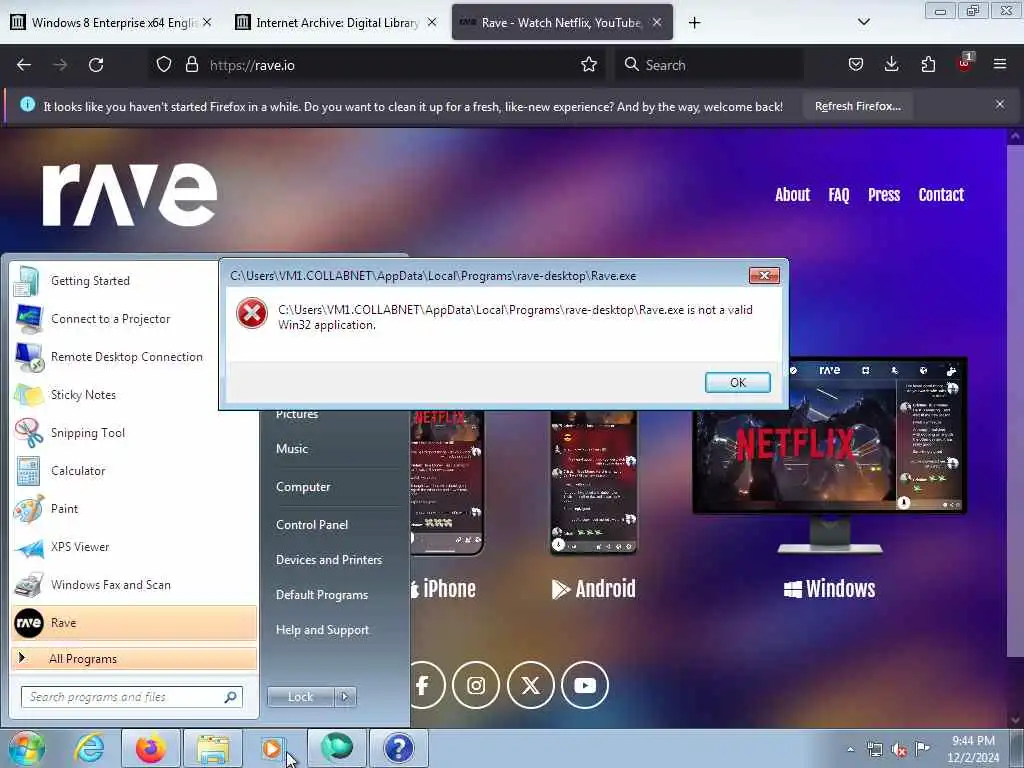
Task: Open a new tab with plus
Action: [x=694, y=23]
